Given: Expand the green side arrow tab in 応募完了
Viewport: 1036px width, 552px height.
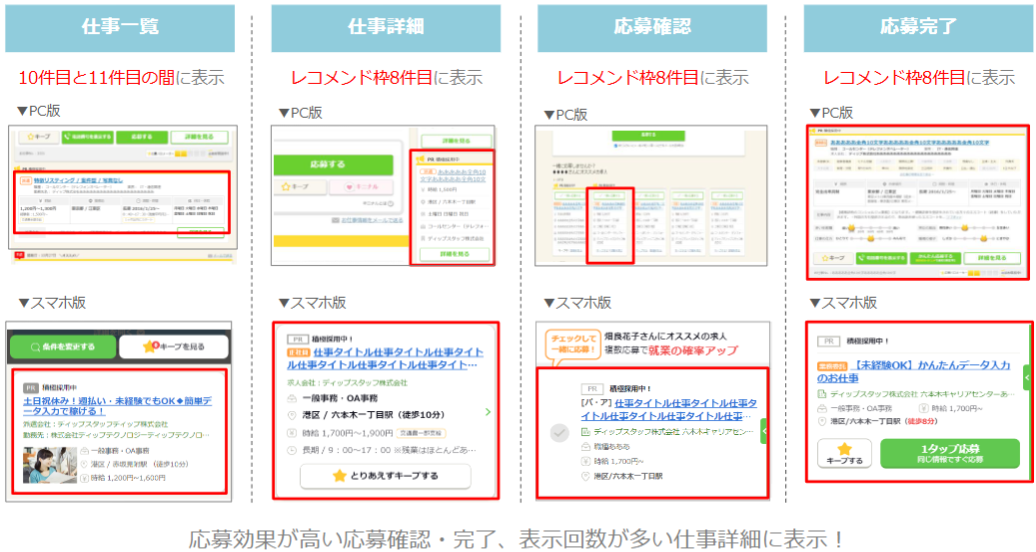Looking at the screenshot, I should pos(1026,378).
